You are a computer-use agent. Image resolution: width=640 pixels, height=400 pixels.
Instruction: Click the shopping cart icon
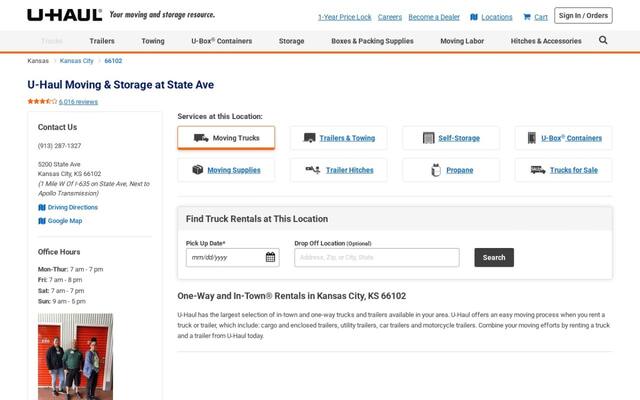(x=527, y=17)
